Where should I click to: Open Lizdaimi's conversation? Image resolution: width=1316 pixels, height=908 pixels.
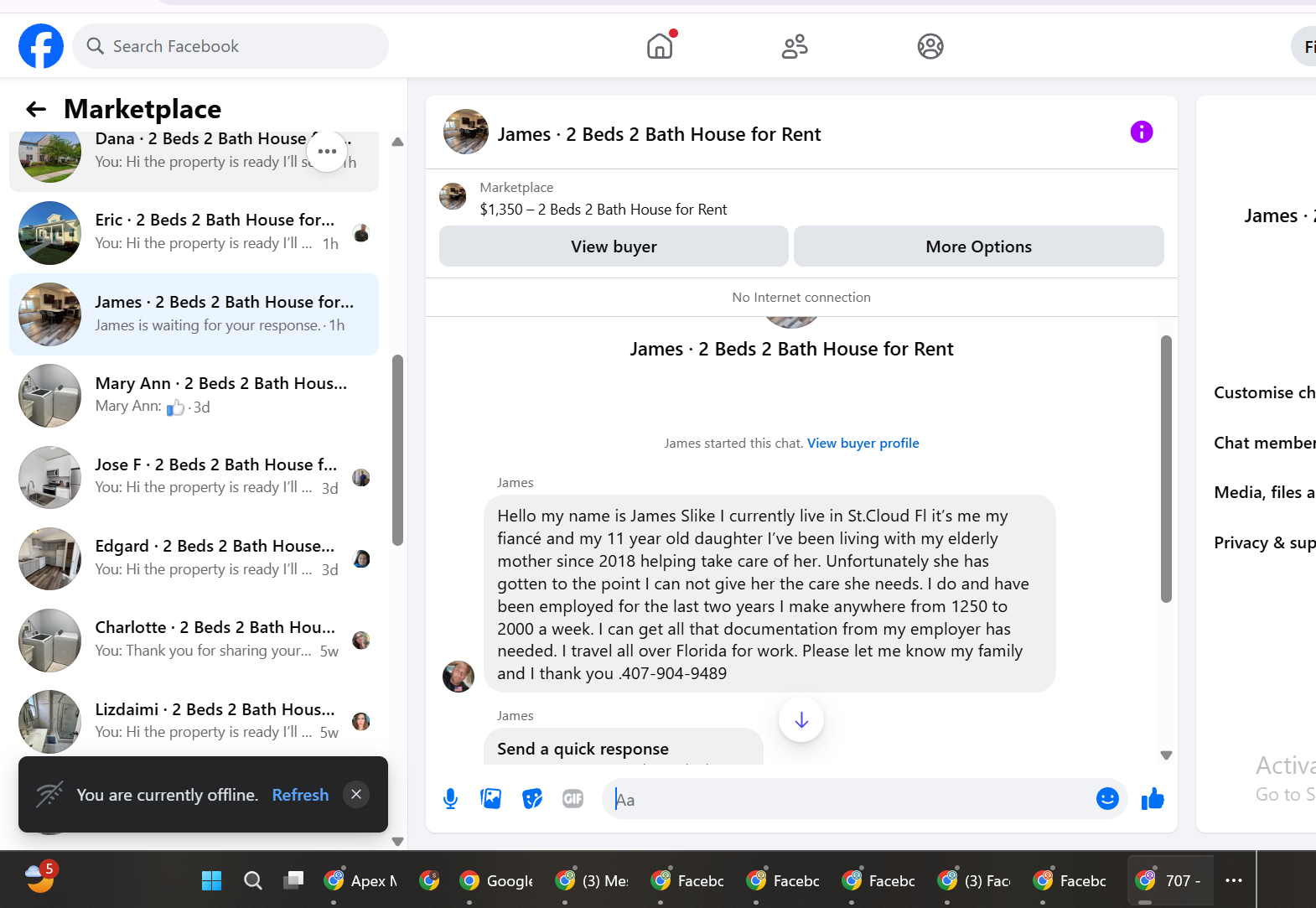(x=194, y=721)
